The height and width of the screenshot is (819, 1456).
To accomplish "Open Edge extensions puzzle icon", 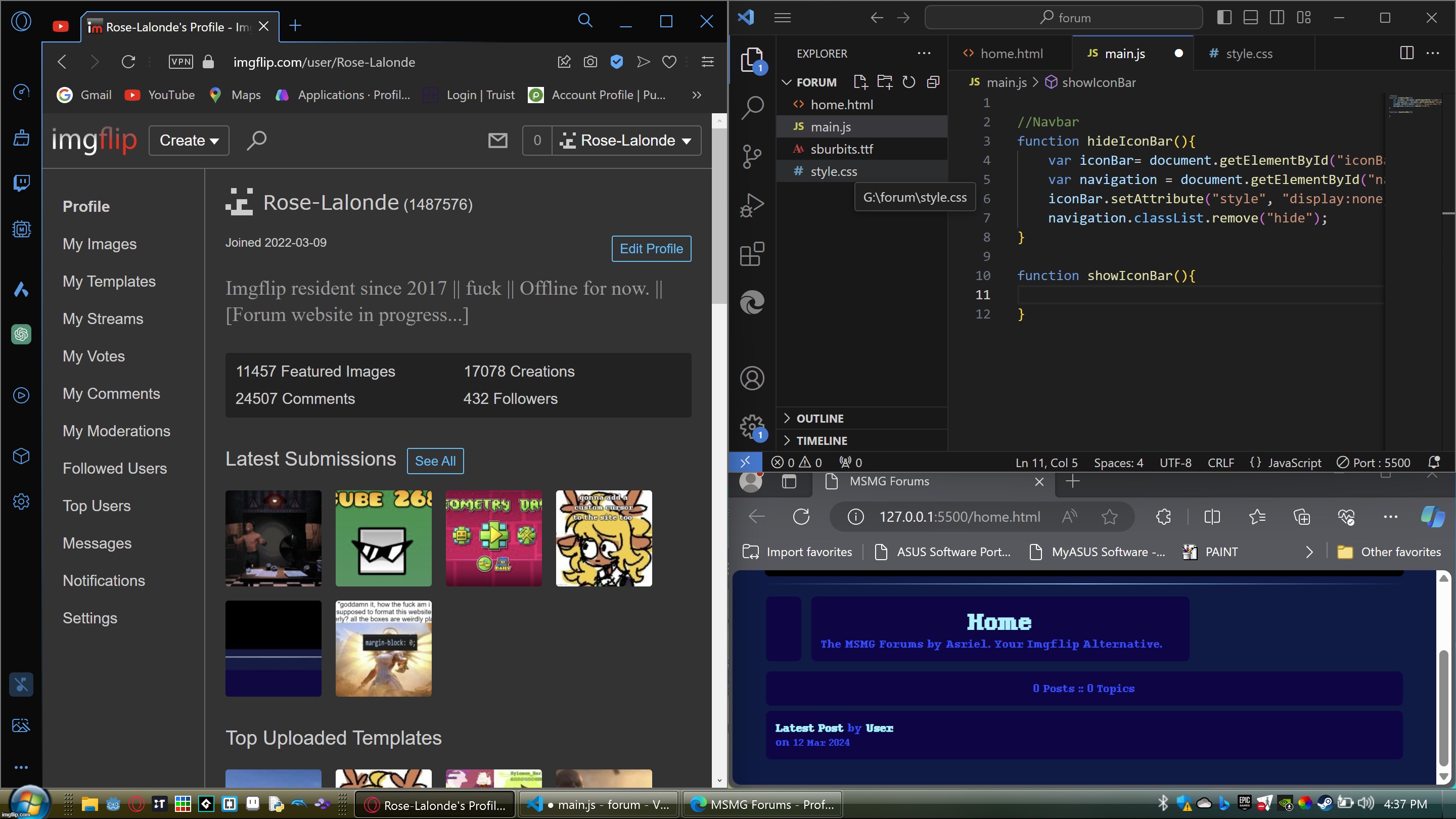I will coord(1163,517).
